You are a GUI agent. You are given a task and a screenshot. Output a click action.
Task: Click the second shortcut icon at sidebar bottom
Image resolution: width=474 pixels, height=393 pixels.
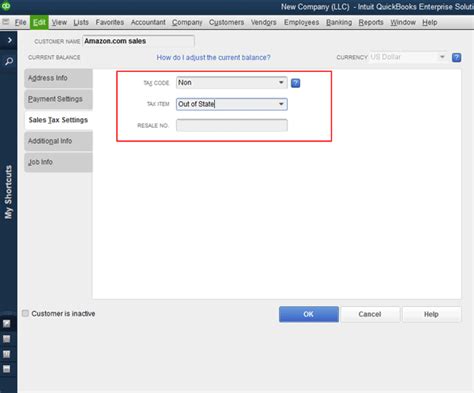click(x=6, y=339)
